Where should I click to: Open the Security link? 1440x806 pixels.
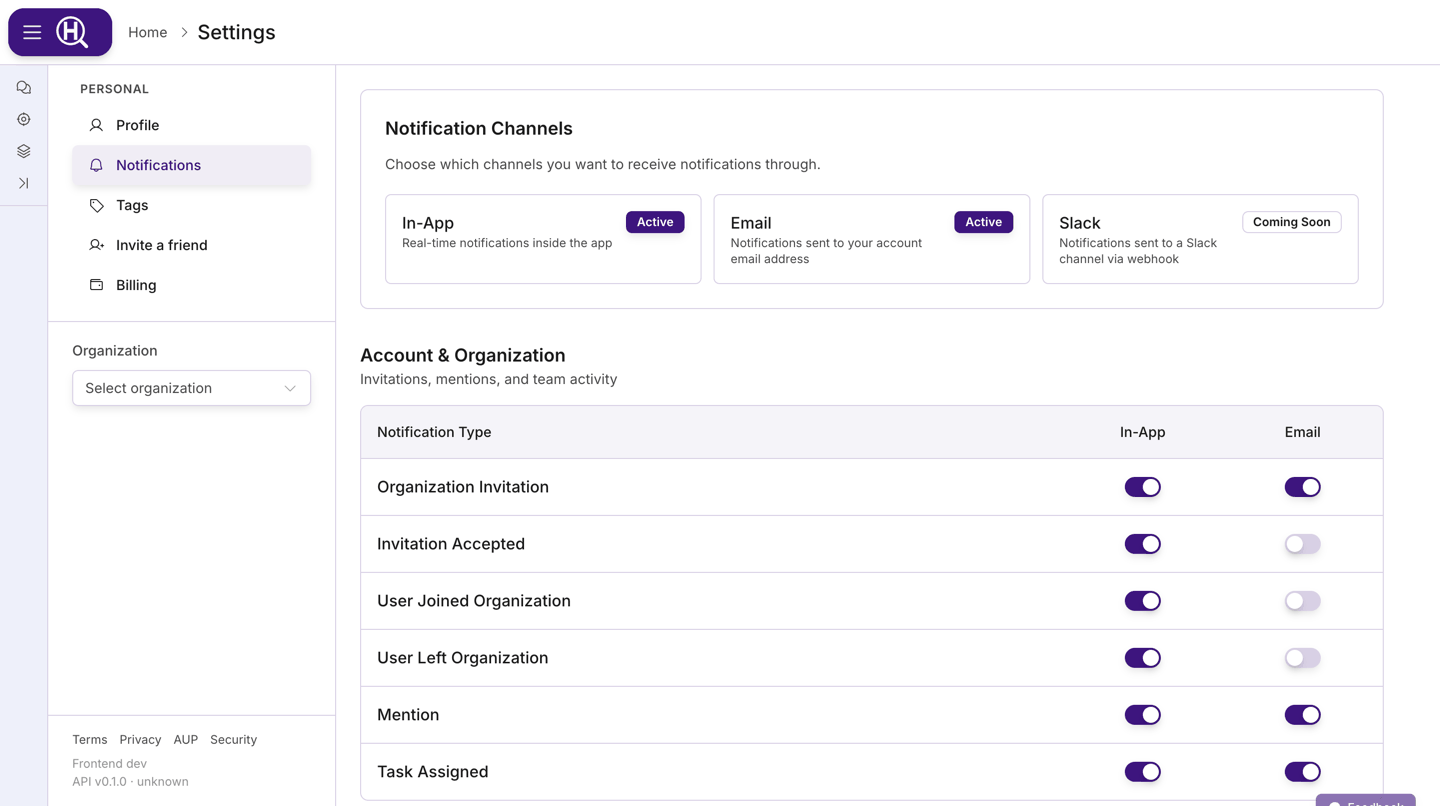pyautogui.click(x=234, y=740)
